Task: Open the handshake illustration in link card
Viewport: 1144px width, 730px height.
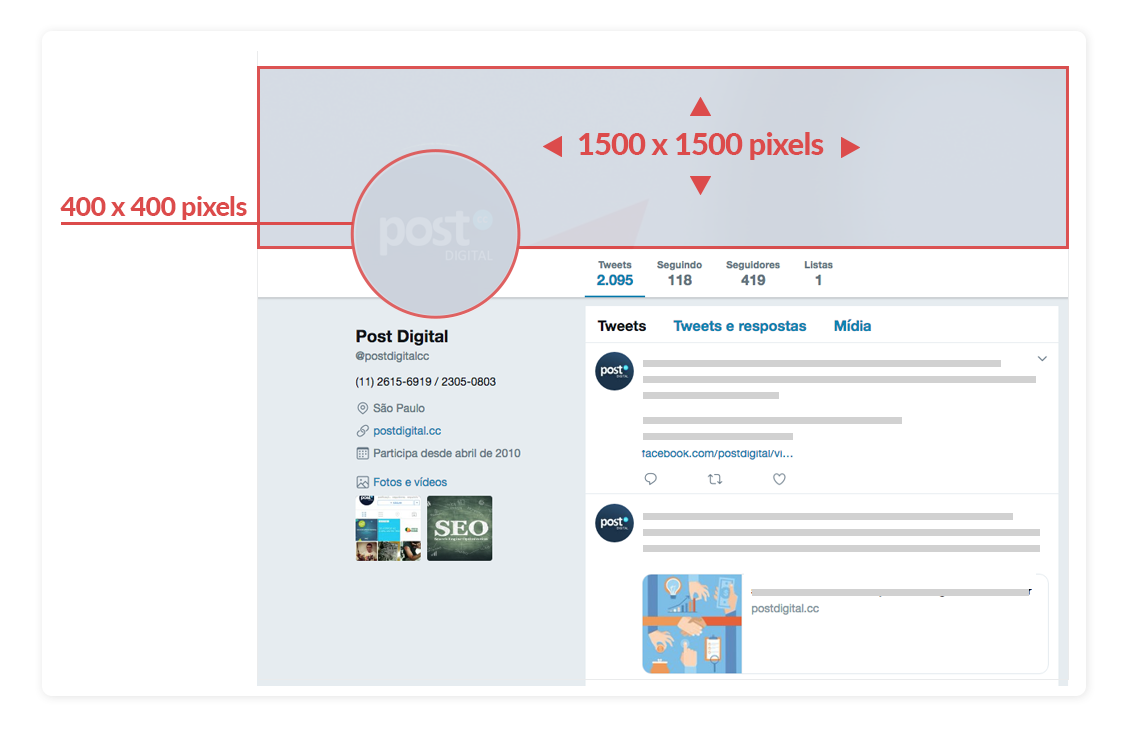Action: click(x=692, y=624)
